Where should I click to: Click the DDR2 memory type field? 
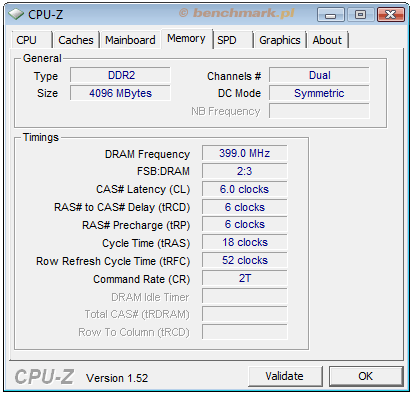[x=120, y=75]
